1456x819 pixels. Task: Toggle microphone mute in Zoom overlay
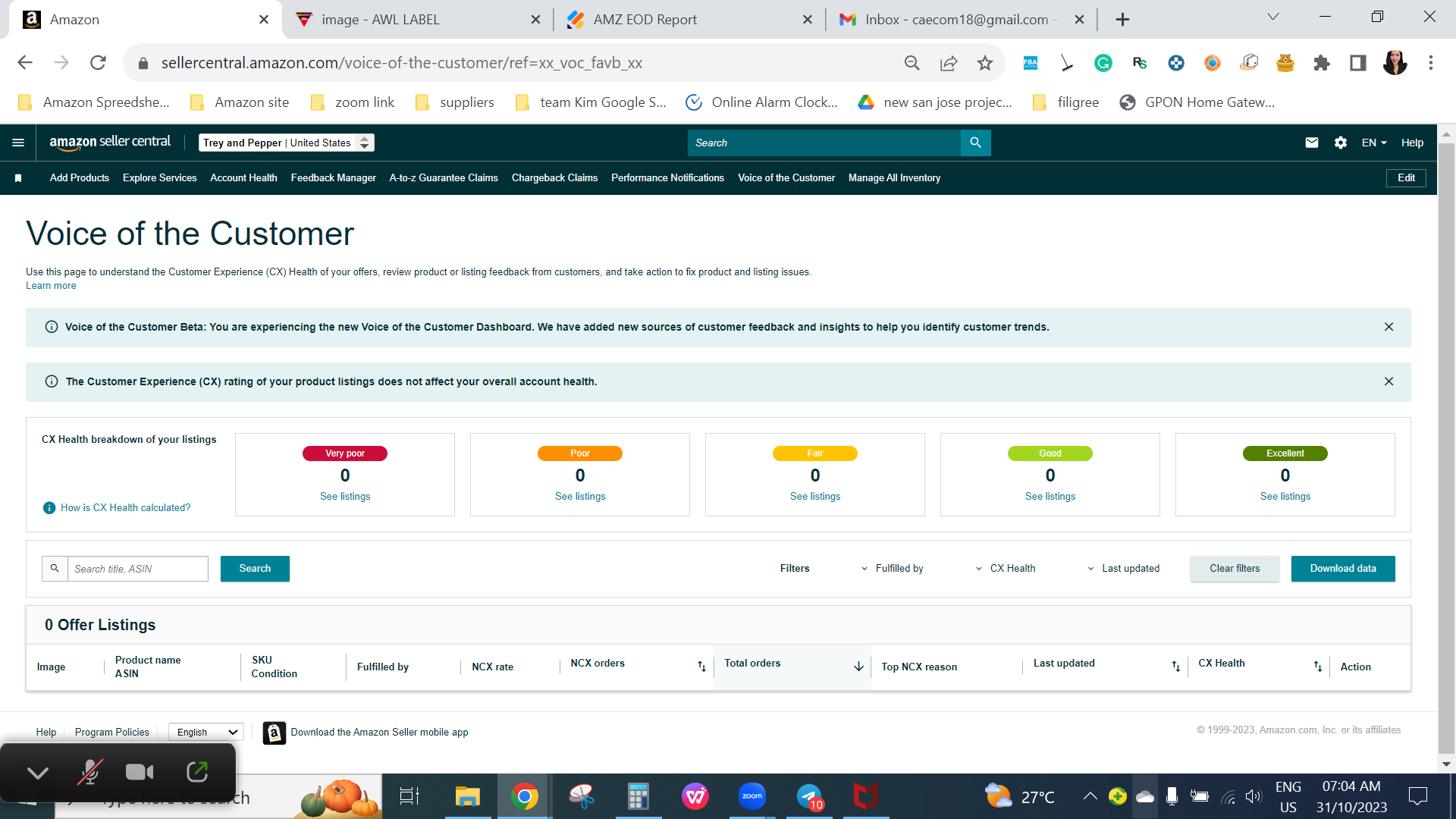click(x=89, y=773)
